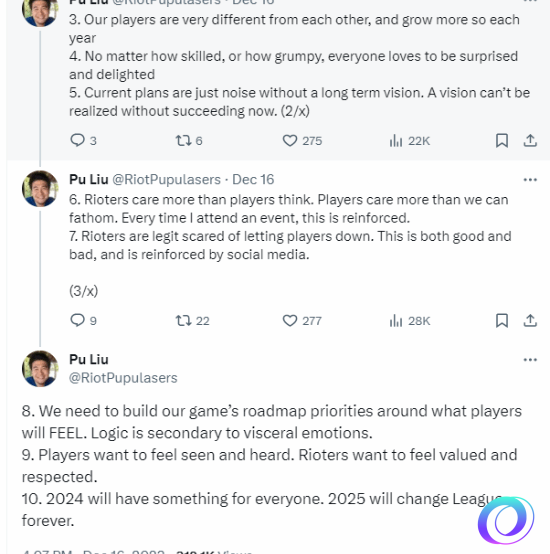The width and height of the screenshot is (550, 554).
Task: Share the (3/x) tweet
Action: click(530, 320)
